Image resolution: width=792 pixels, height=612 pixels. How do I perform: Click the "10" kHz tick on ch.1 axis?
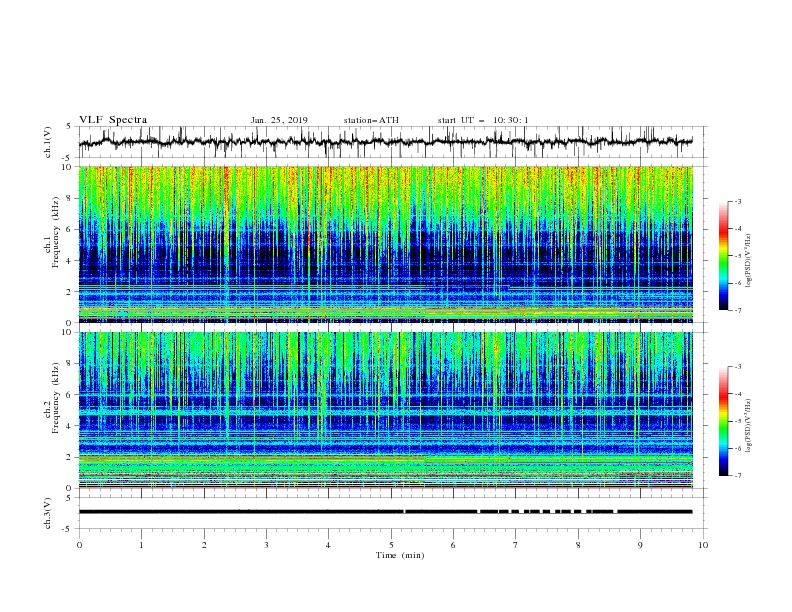69,167
